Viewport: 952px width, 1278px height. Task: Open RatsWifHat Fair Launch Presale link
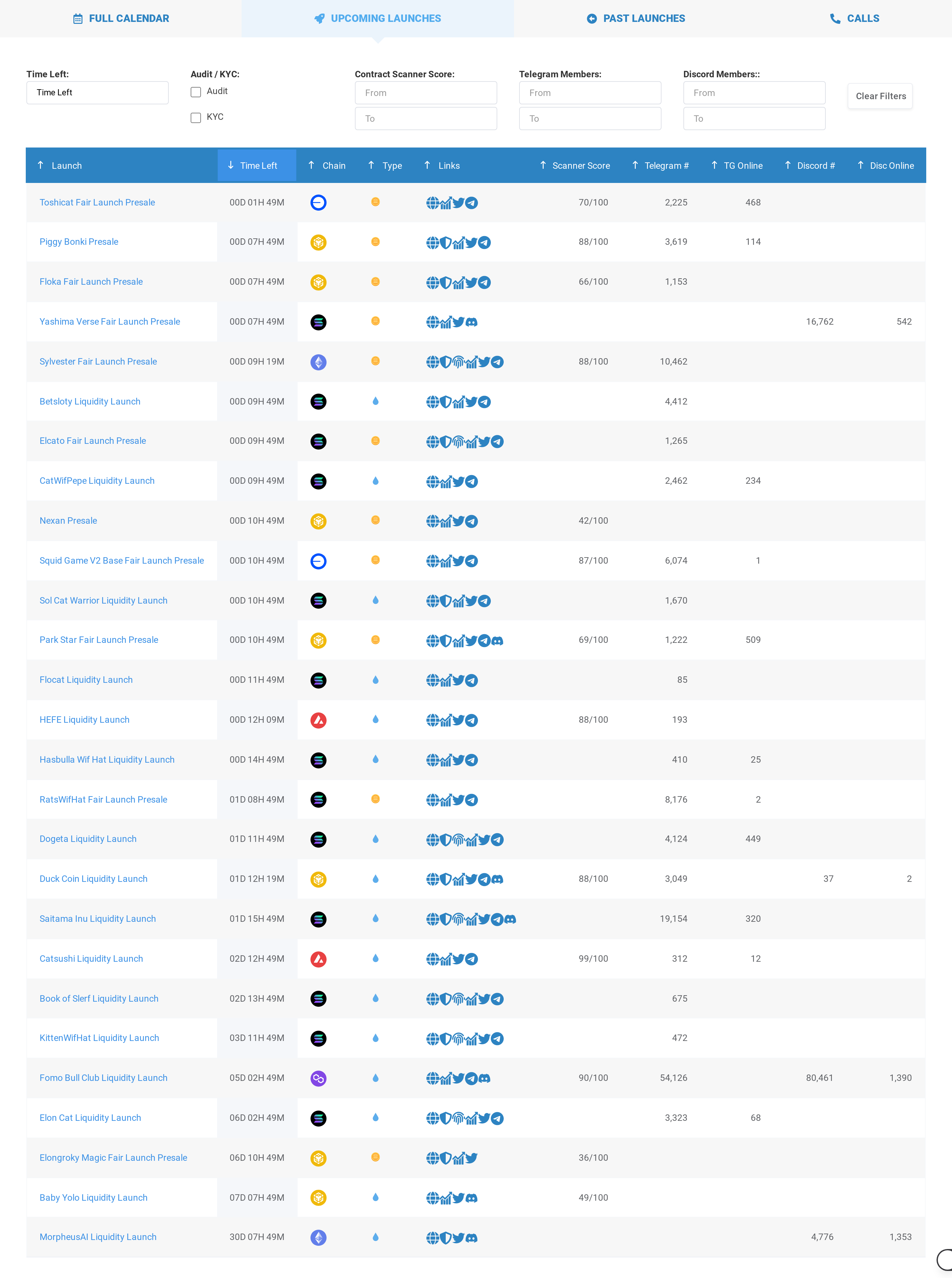pyautogui.click(x=103, y=800)
